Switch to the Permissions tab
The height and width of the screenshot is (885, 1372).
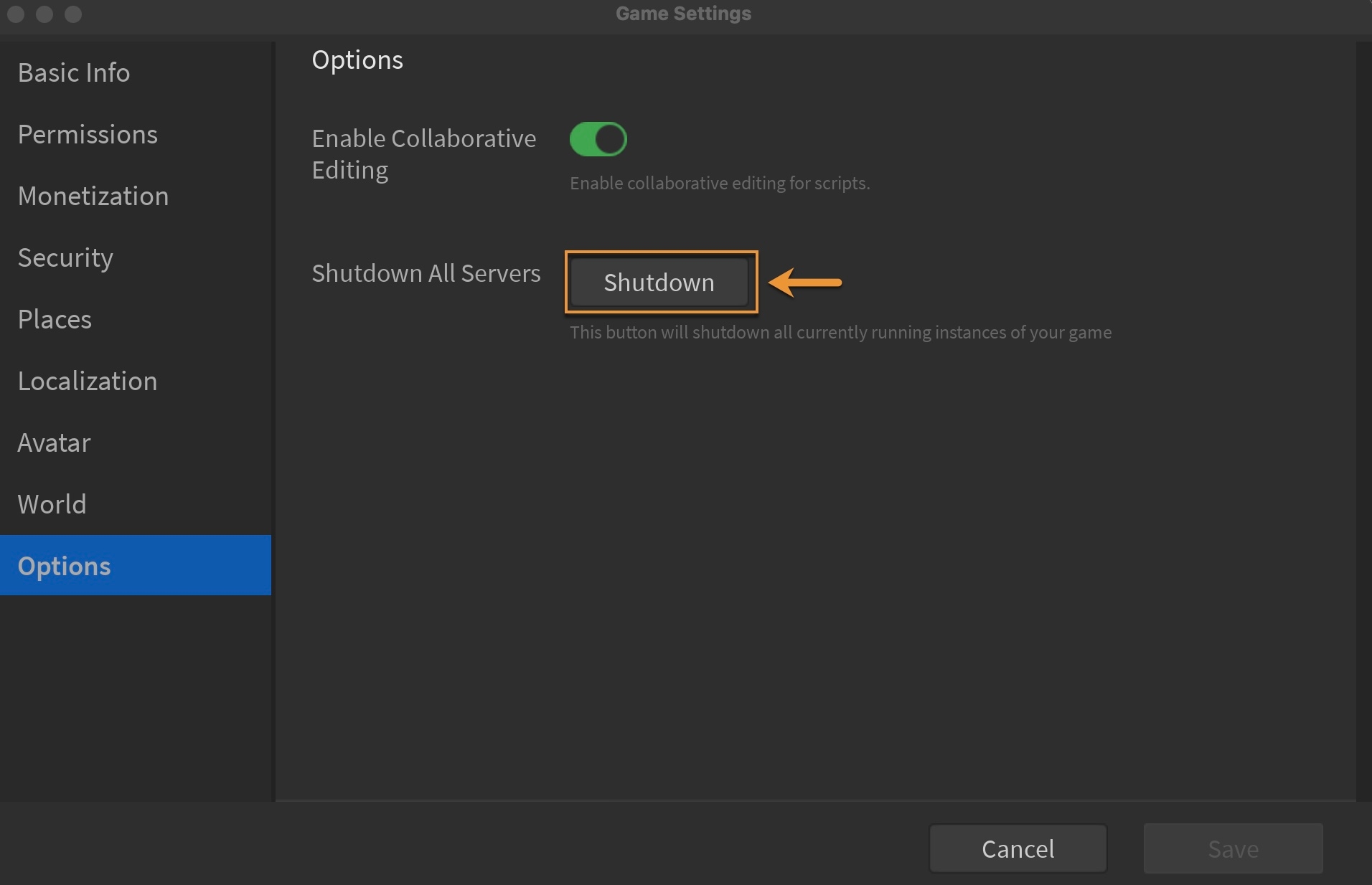[x=88, y=134]
